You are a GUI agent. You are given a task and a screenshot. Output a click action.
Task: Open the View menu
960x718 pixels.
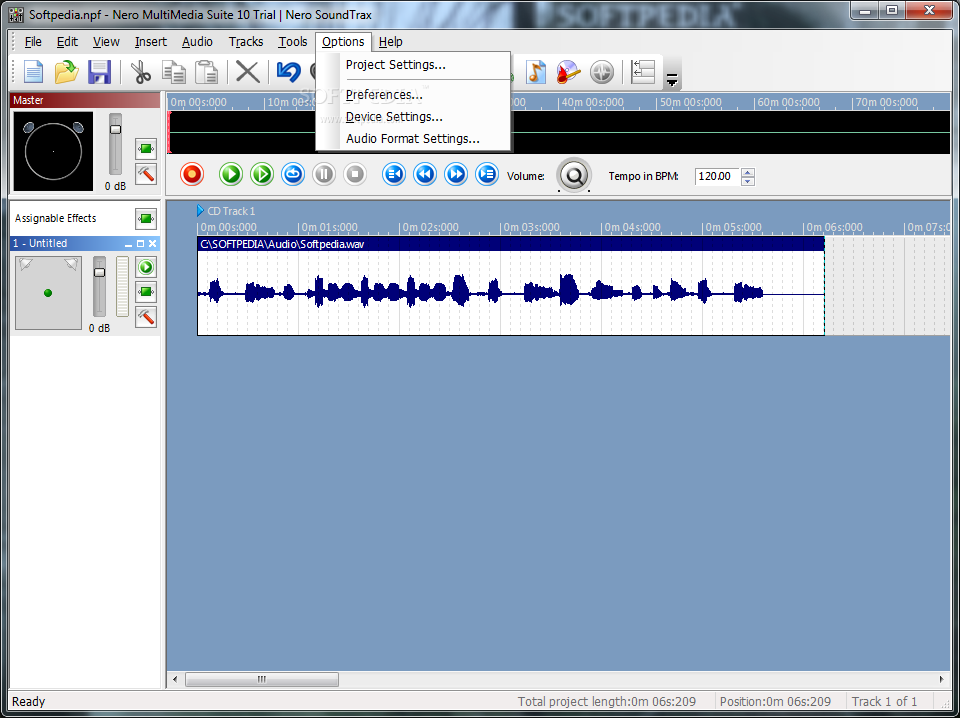[x=106, y=42]
